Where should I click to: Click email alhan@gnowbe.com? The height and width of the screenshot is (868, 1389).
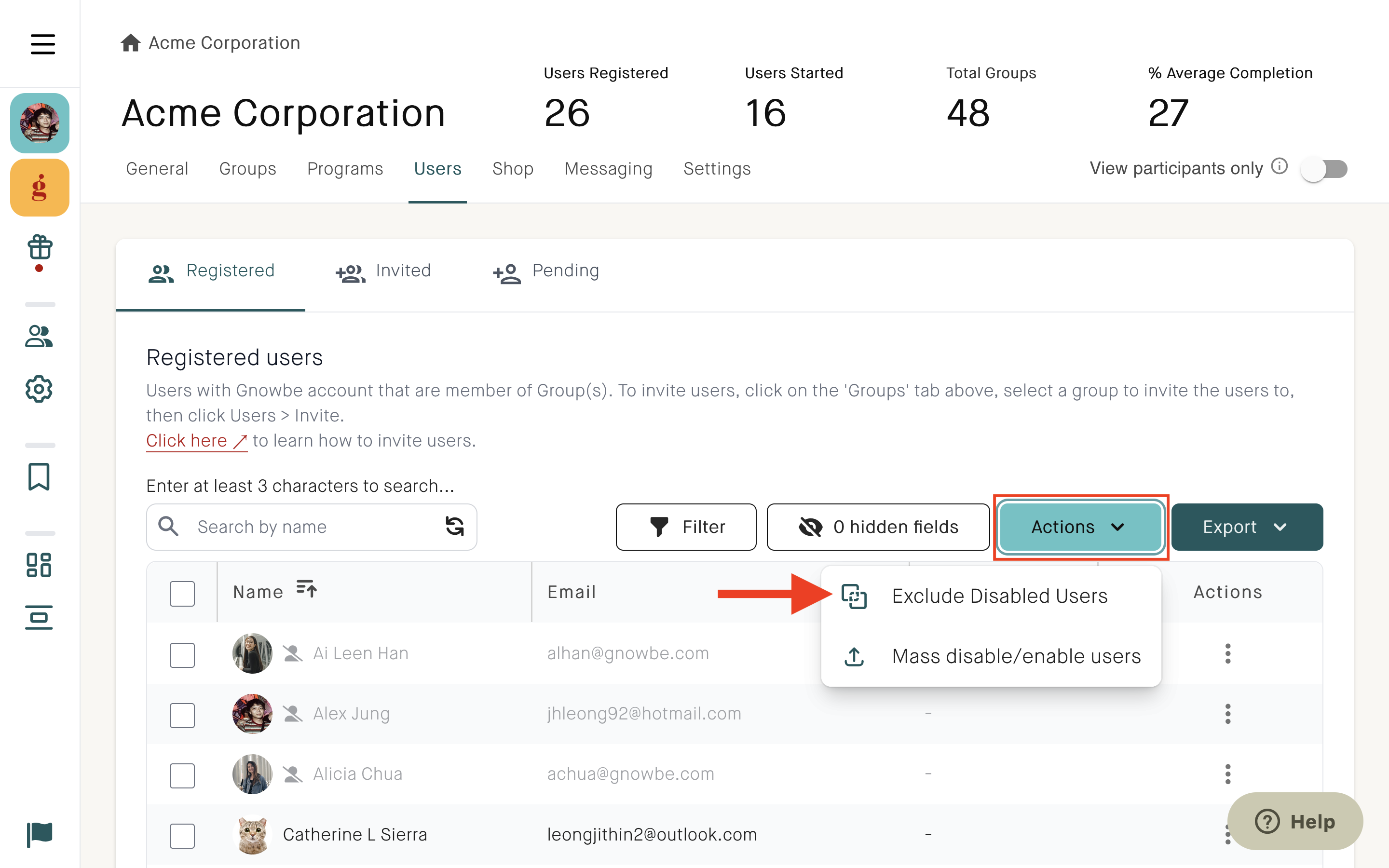coord(628,653)
